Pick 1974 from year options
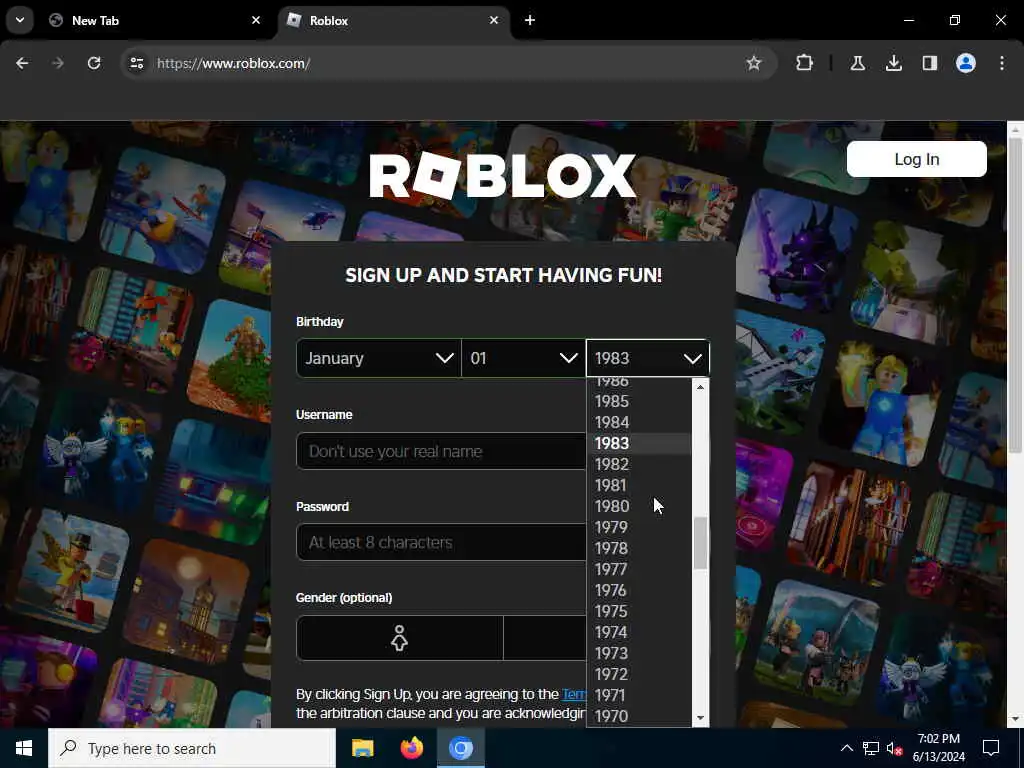This screenshot has width=1024, height=768. [639, 632]
